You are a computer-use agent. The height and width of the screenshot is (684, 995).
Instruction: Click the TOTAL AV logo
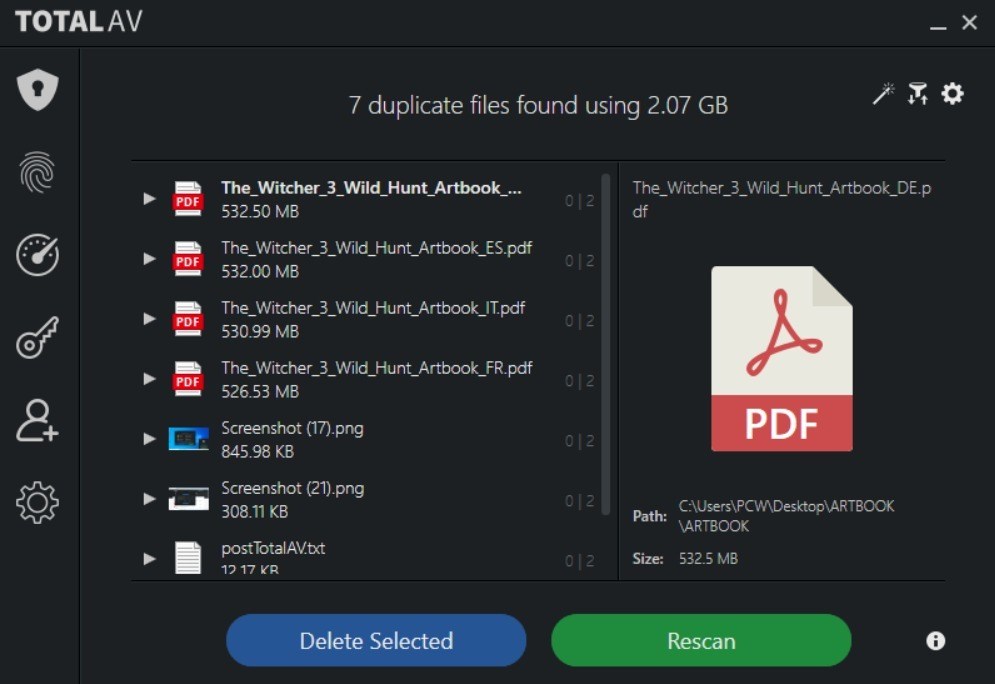pyautogui.click(x=79, y=22)
